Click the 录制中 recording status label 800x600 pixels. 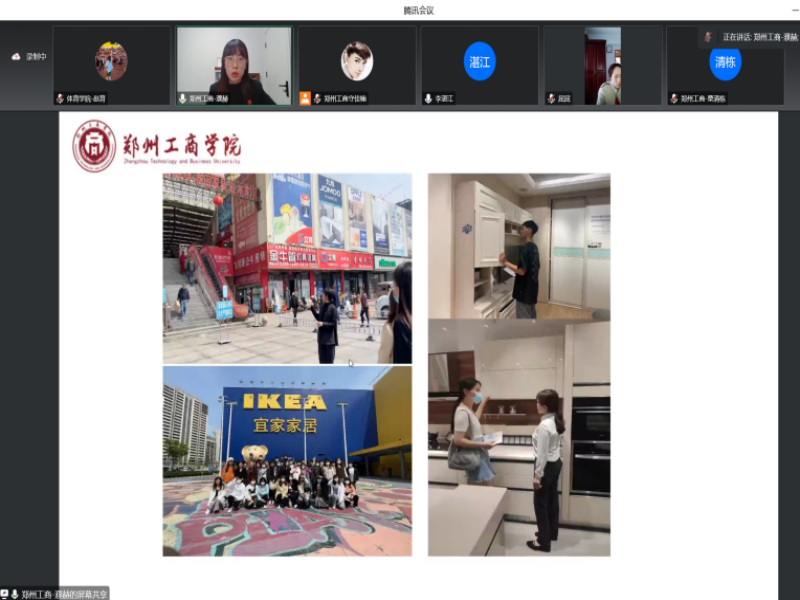(x=36, y=57)
